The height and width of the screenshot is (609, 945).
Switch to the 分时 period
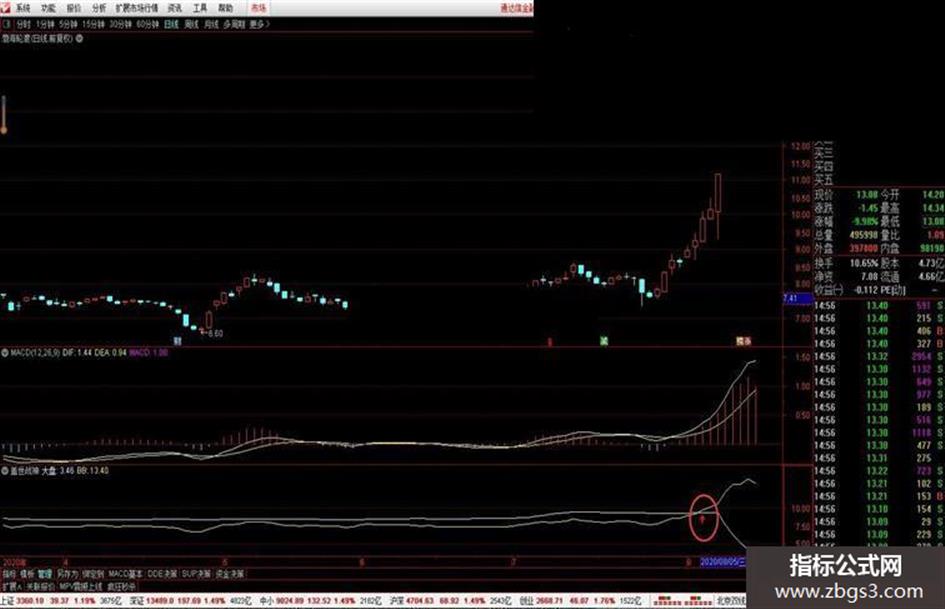pos(24,25)
